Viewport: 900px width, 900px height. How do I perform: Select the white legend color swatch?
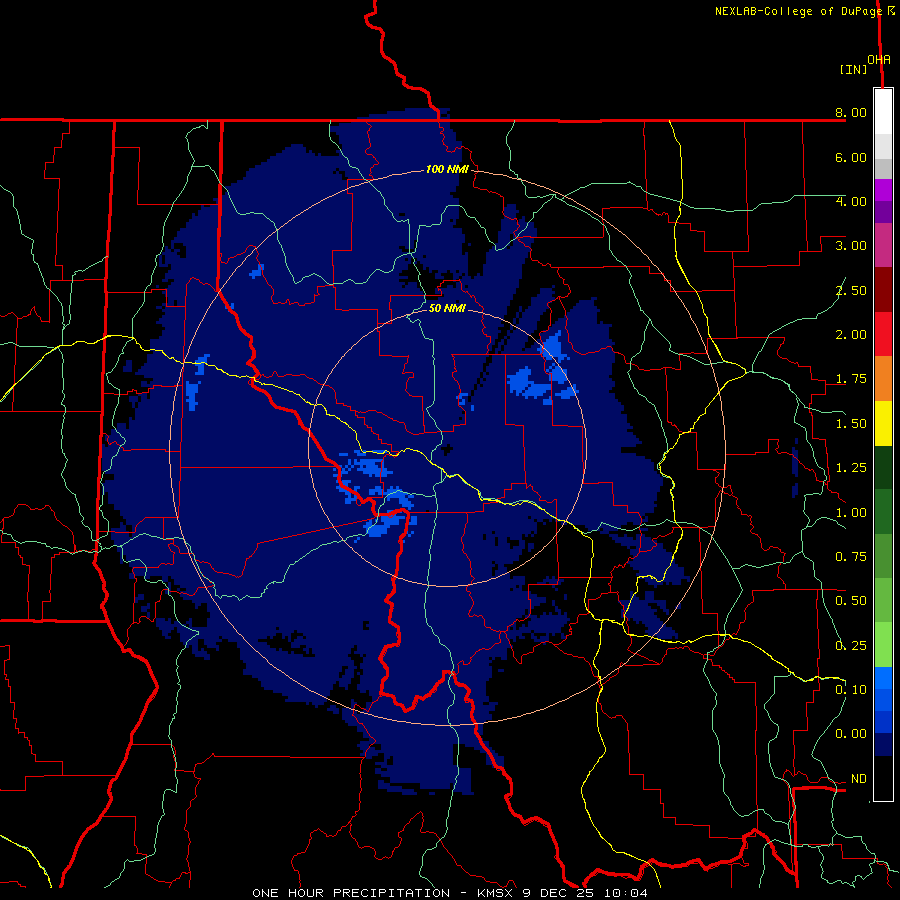(x=883, y=112)
